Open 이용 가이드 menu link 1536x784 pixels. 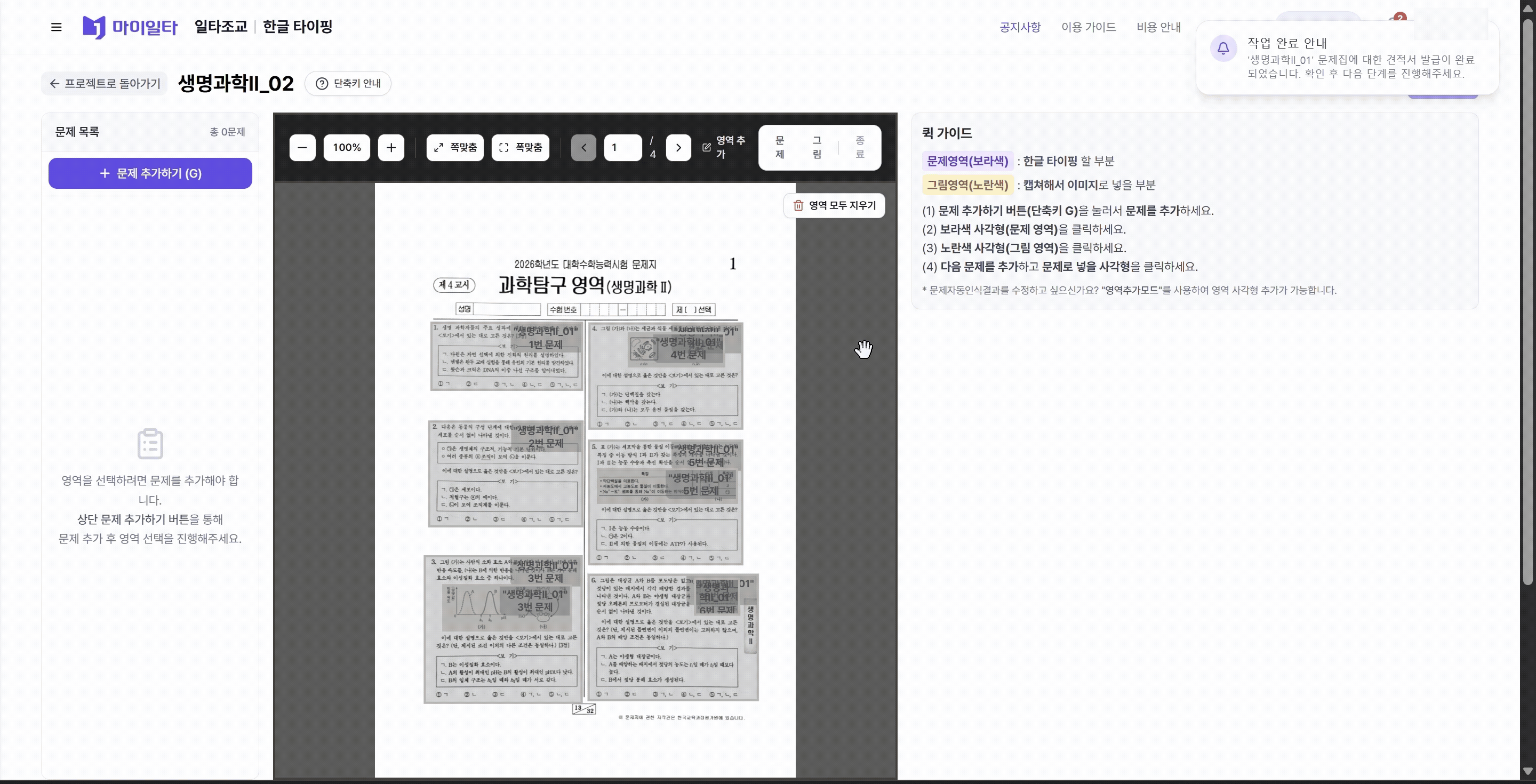(1088, 27)
